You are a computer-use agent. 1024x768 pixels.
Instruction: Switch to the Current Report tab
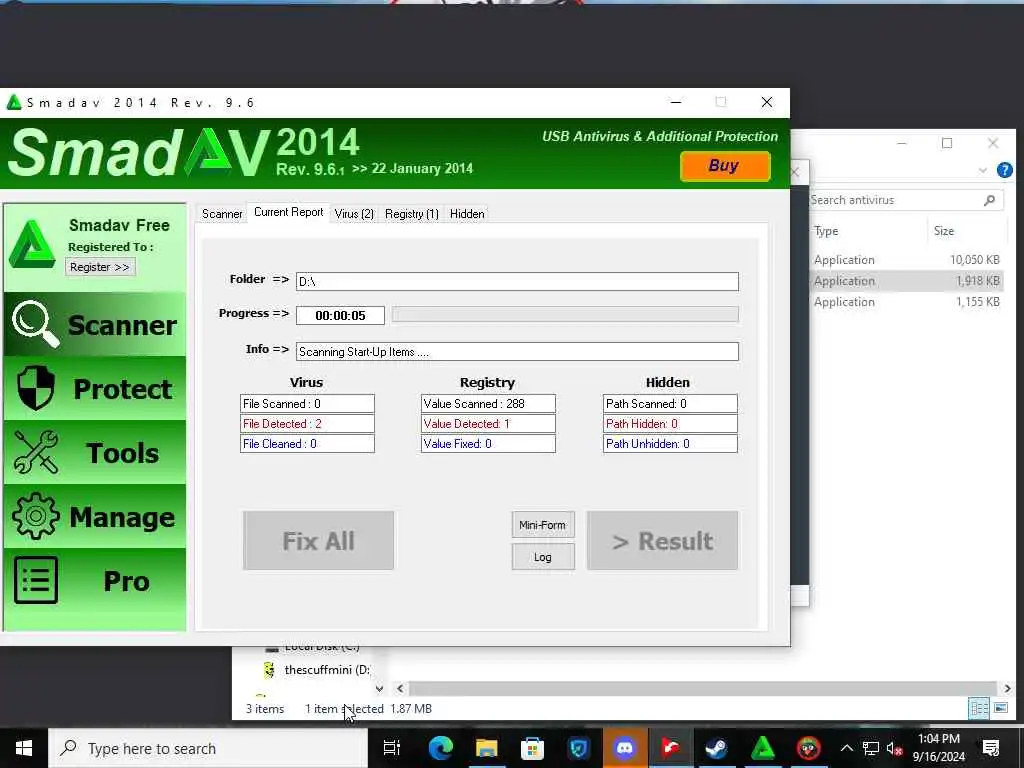[x=289, y=212]
